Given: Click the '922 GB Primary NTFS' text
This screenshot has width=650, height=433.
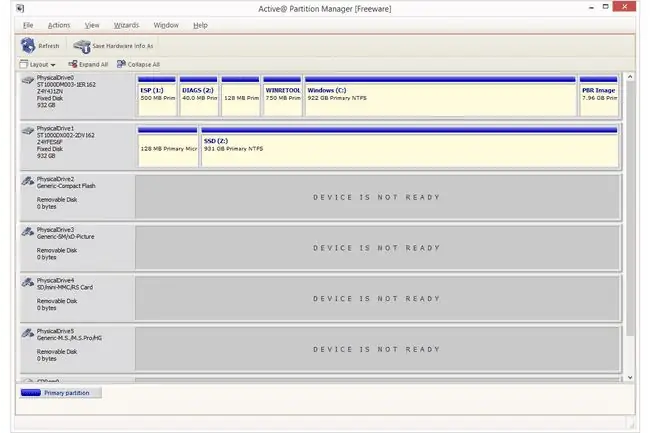Looking at the screenshot, I should pos(337,98).
